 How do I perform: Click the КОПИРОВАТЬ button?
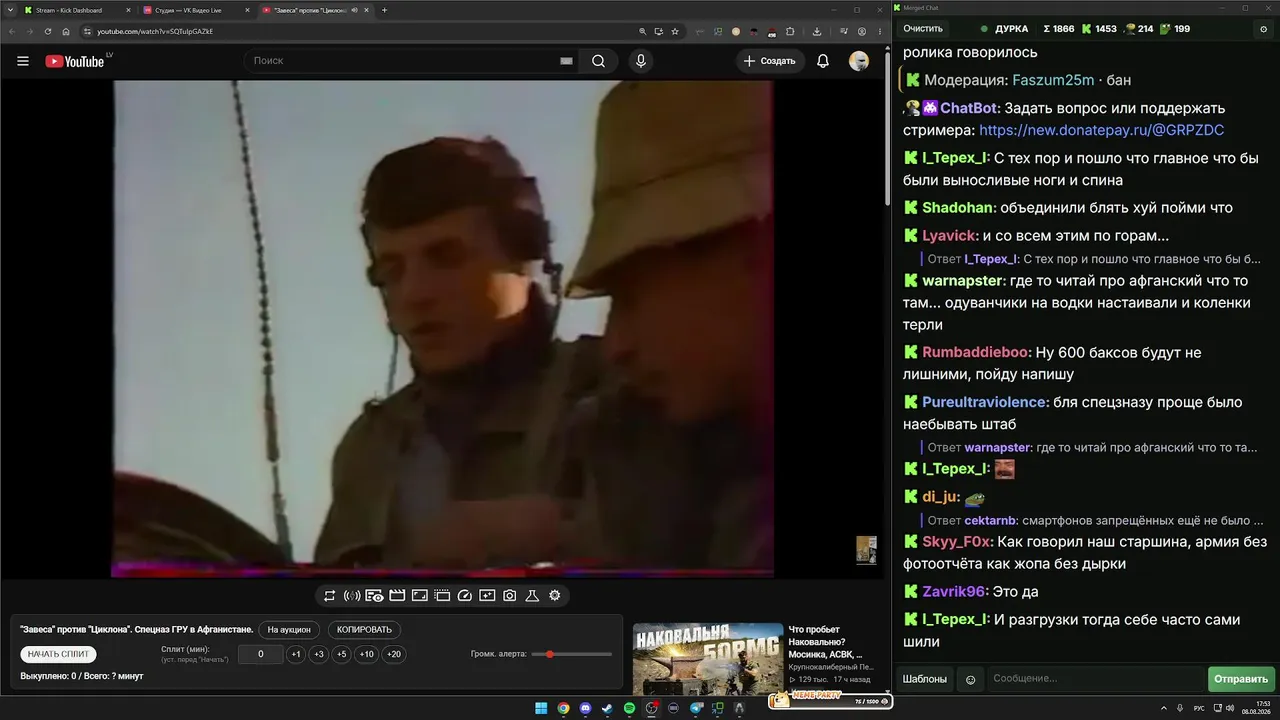(x=364, y=630)
